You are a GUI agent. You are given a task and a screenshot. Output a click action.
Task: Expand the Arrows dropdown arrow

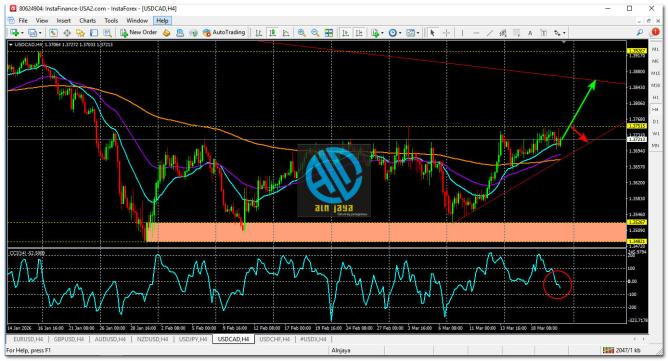564,33
